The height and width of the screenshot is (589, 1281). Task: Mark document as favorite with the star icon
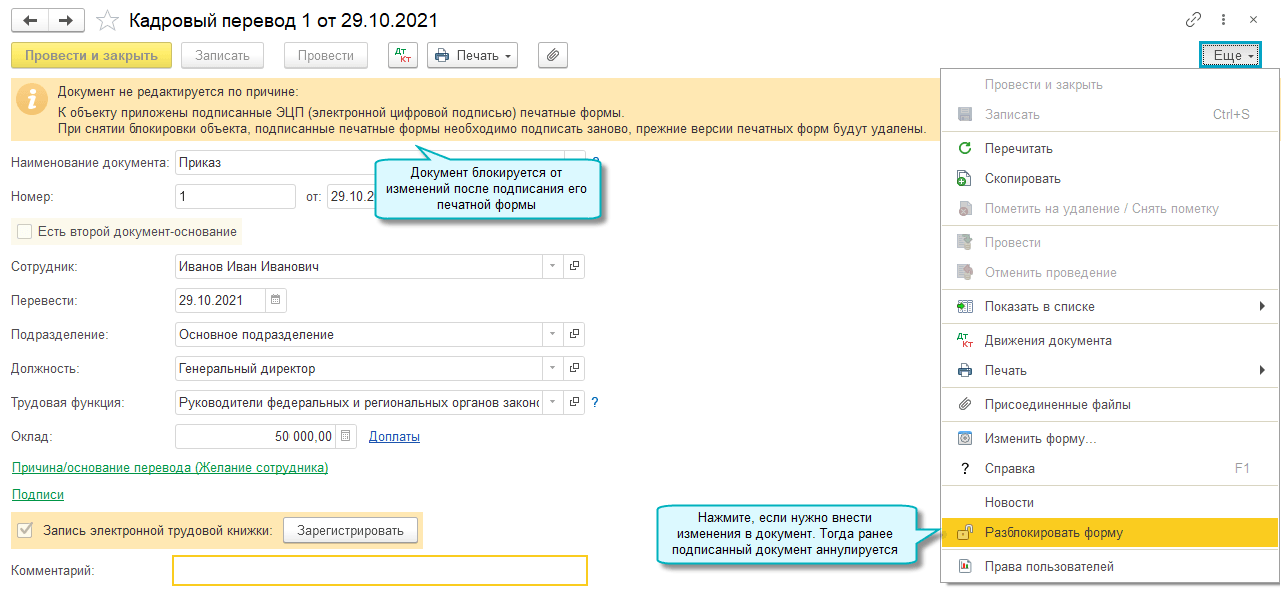coord(107,21)
